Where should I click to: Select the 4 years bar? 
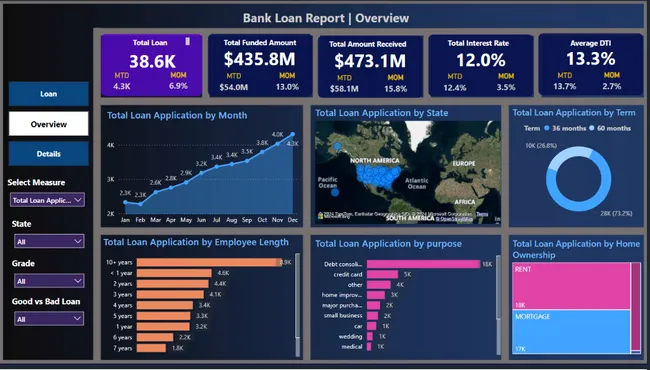click(x=165, y=305)
